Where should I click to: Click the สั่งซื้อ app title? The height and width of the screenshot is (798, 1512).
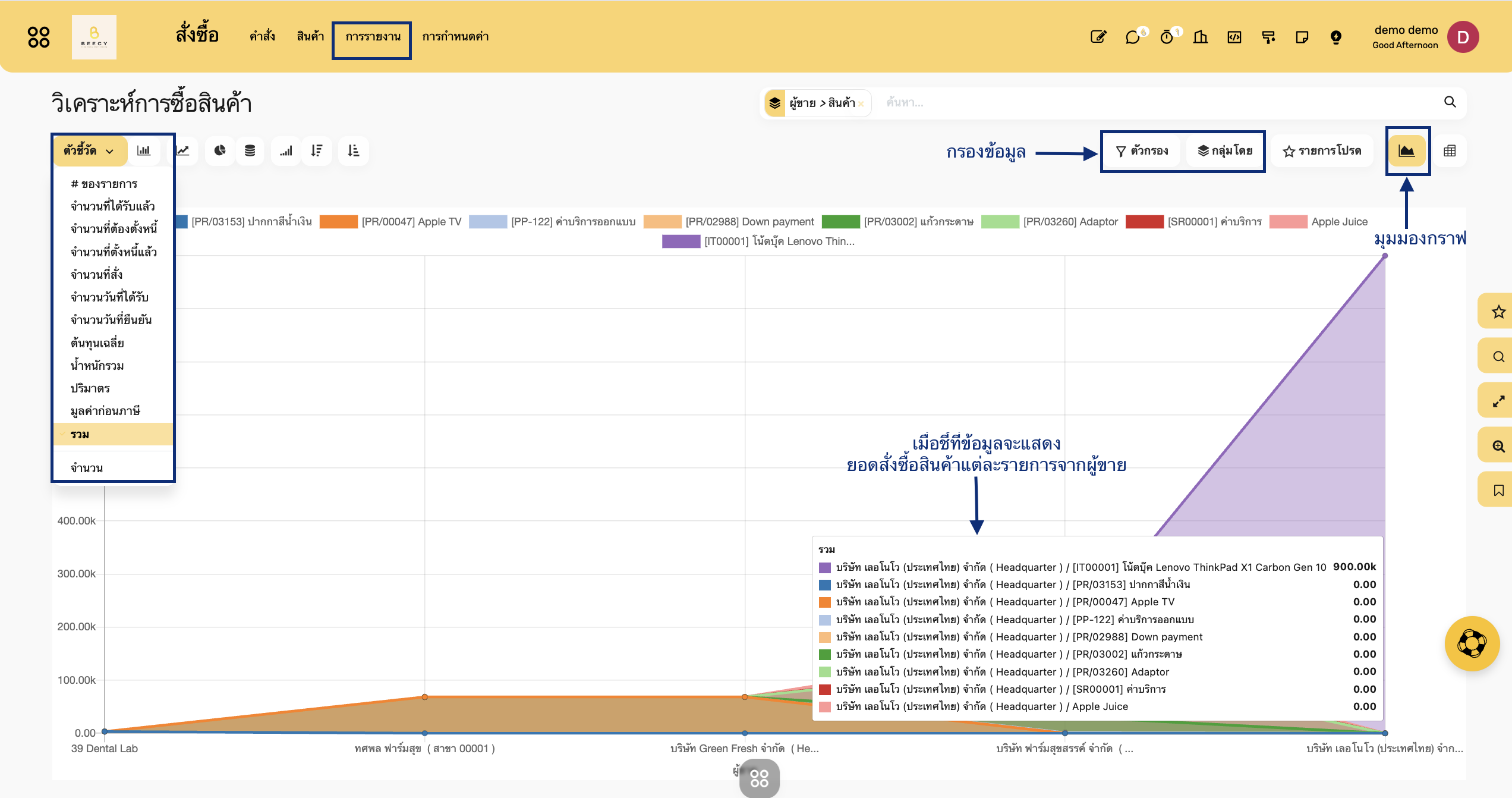[x=197, y=34]
